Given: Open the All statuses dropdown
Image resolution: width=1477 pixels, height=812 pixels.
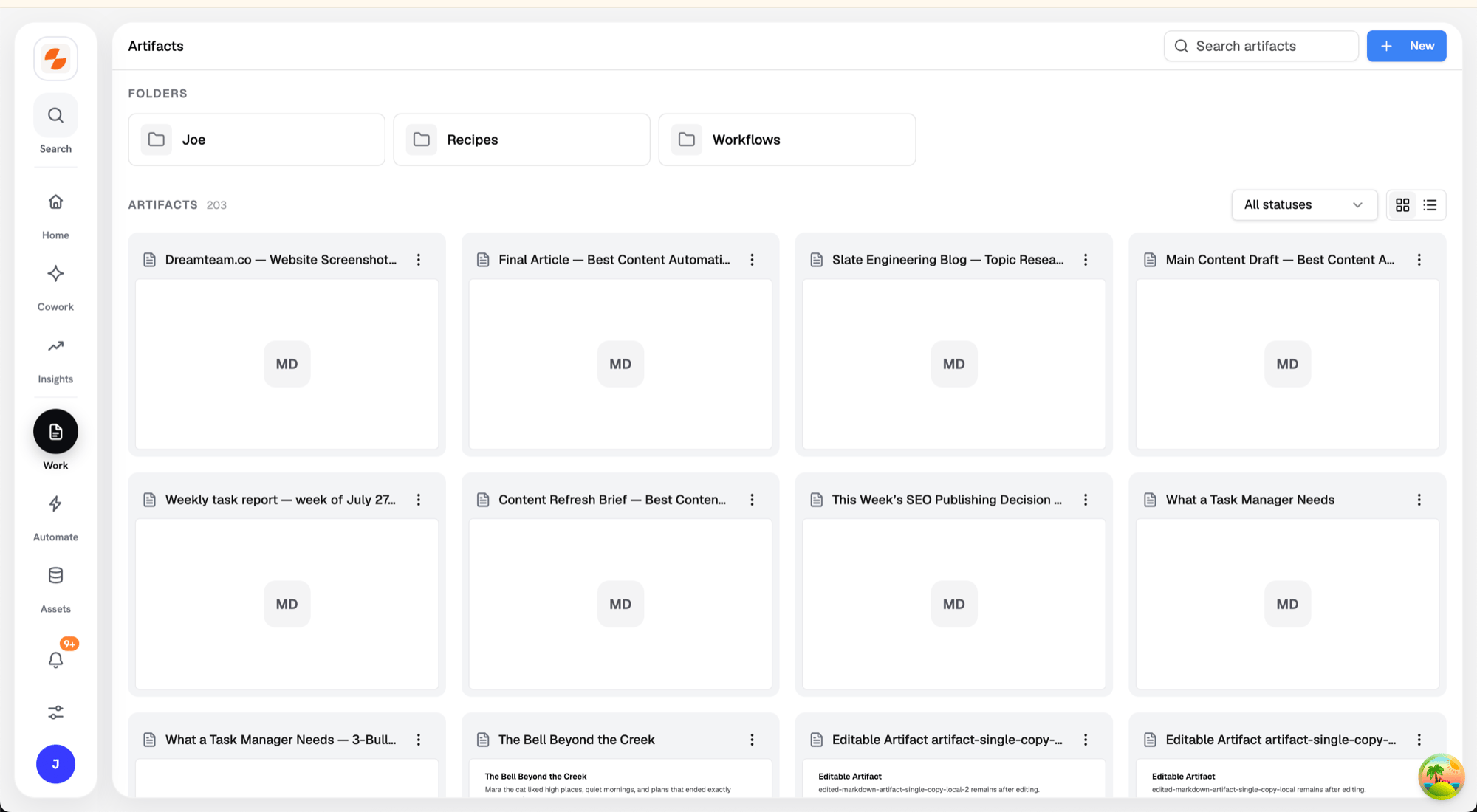Looking at the screenshot, I should [x=1304, y=205].
